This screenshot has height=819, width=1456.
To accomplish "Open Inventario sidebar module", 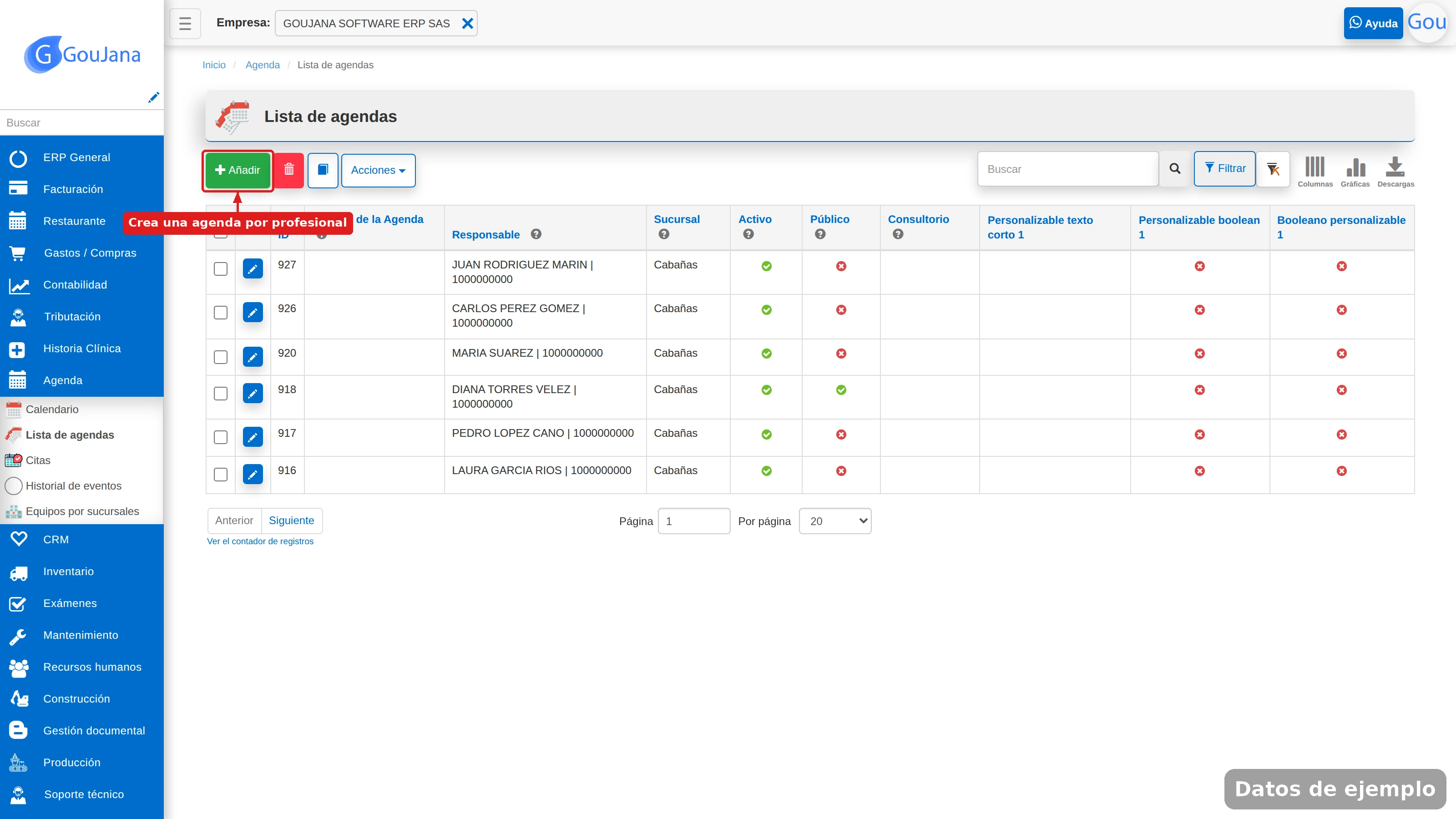I will click(82, 571).
